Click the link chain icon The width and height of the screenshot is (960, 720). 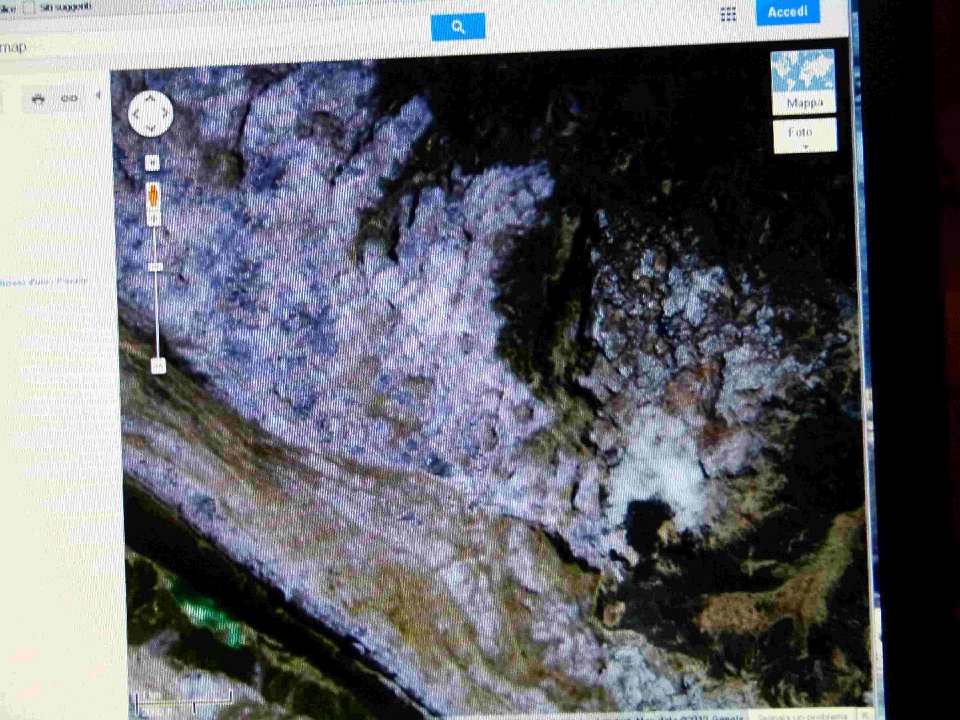point(69,98)
